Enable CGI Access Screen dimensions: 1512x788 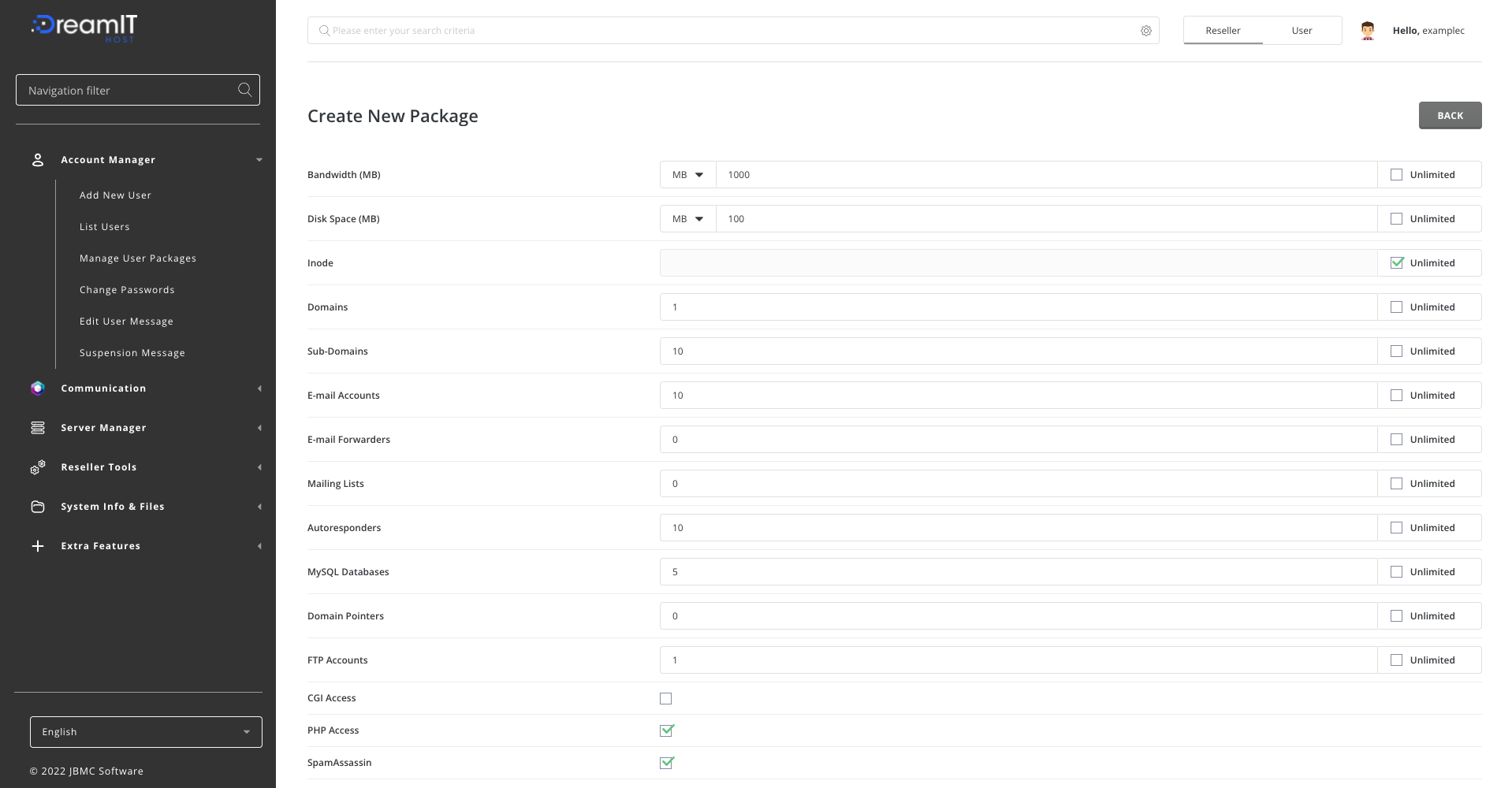666,698
